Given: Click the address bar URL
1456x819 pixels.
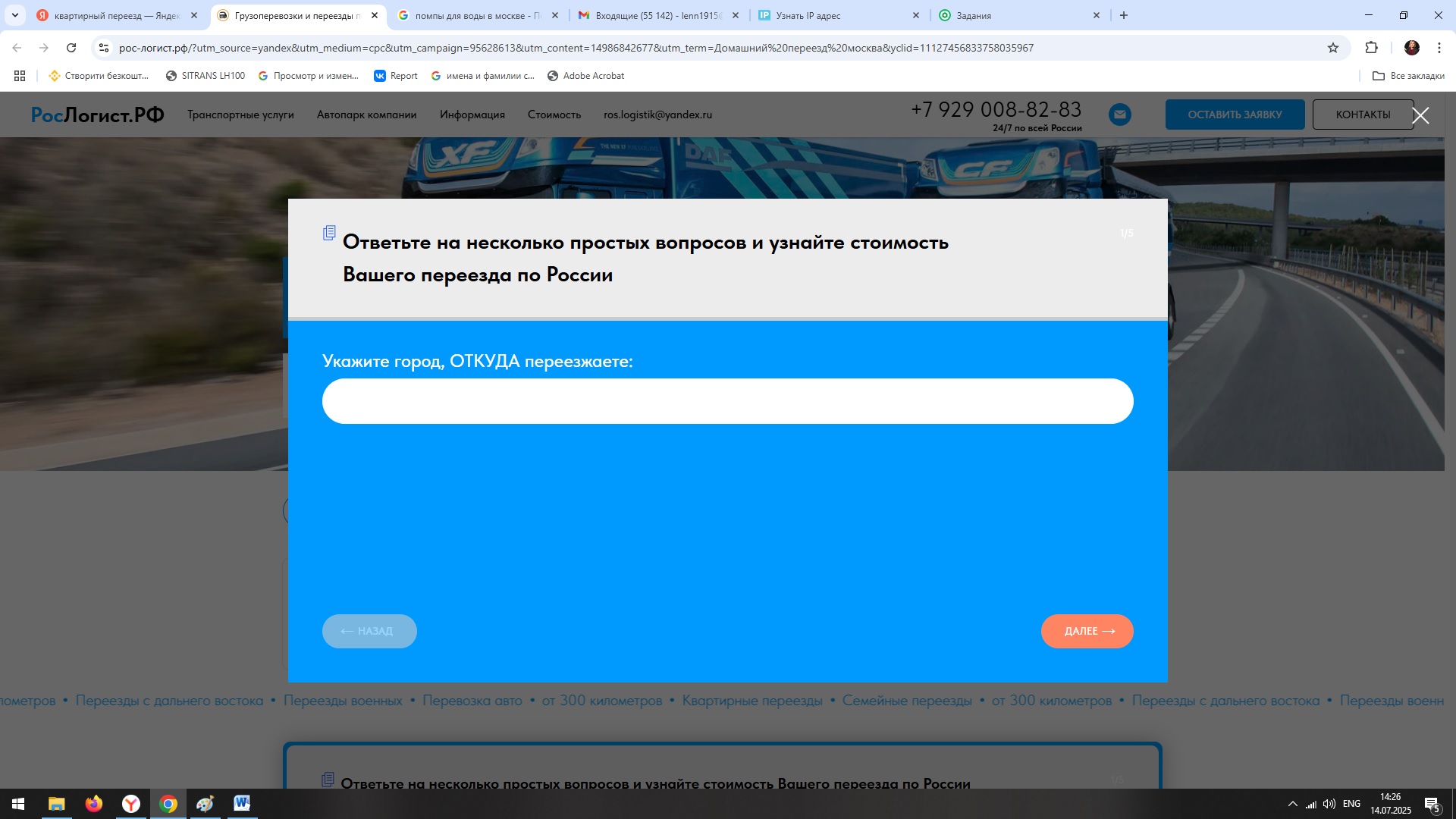Looking at the screenshot, I should point(576,48).
